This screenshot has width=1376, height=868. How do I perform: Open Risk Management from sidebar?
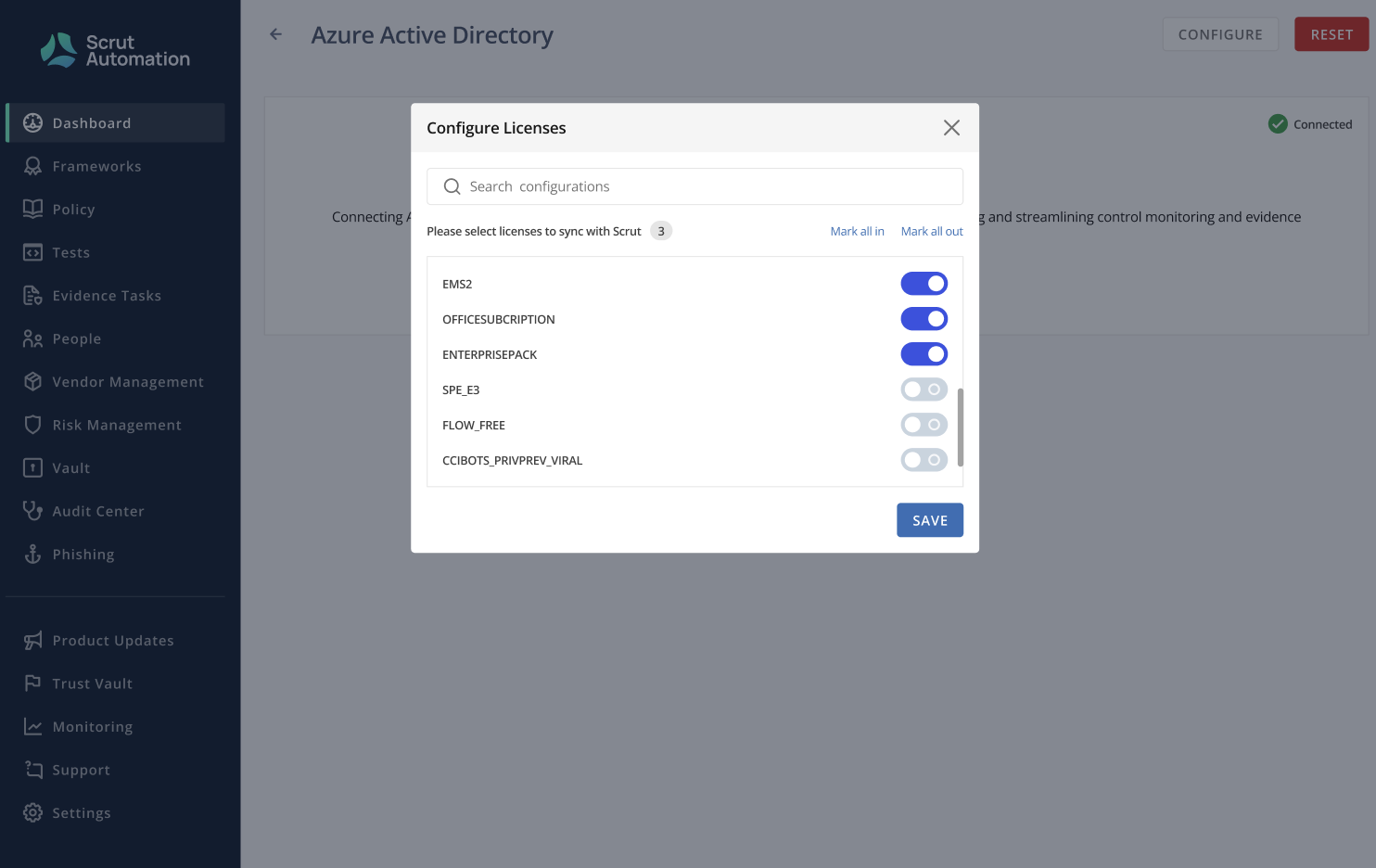pos(116,425)
